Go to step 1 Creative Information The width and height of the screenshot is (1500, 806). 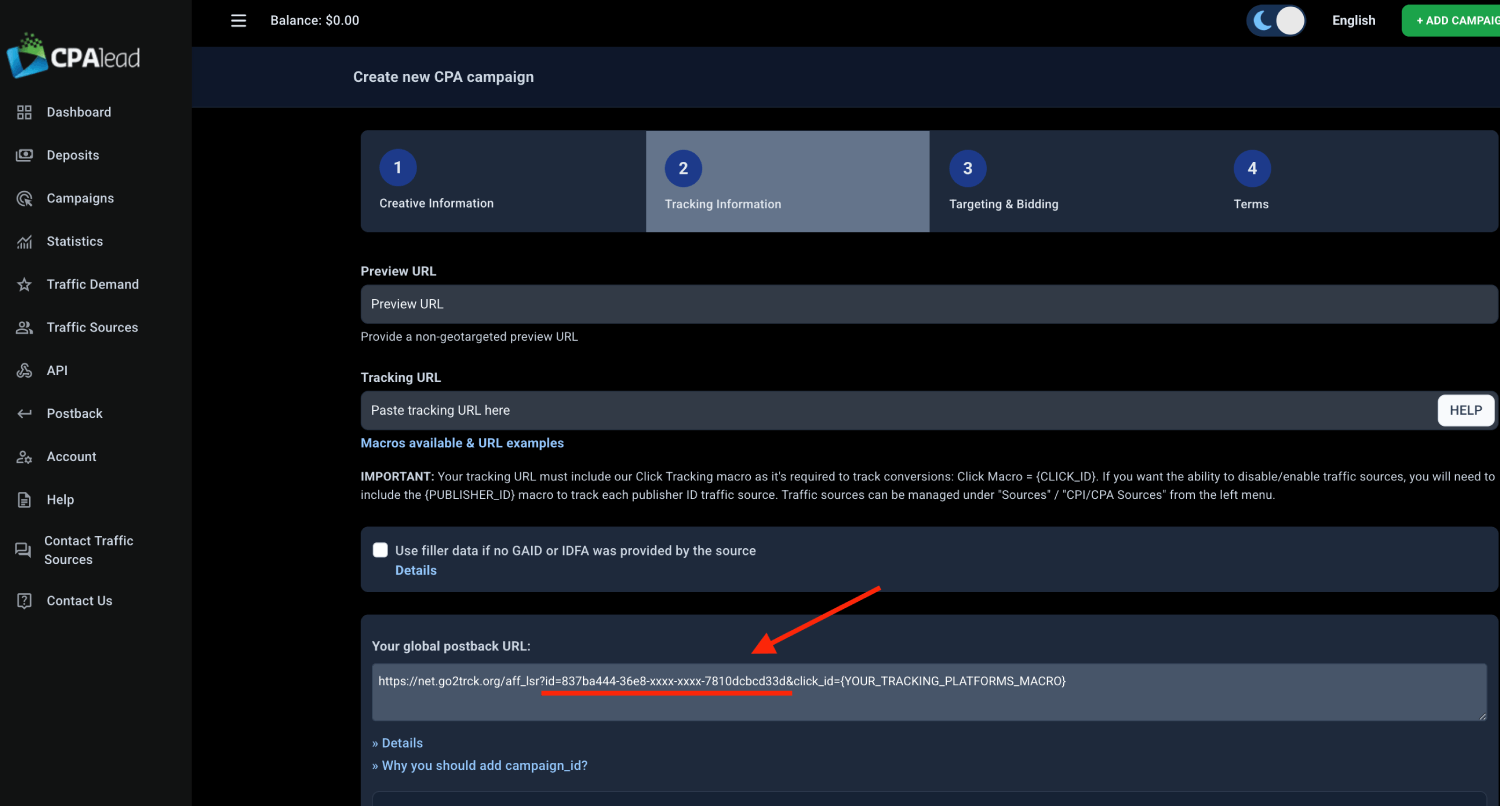(503, 181)
